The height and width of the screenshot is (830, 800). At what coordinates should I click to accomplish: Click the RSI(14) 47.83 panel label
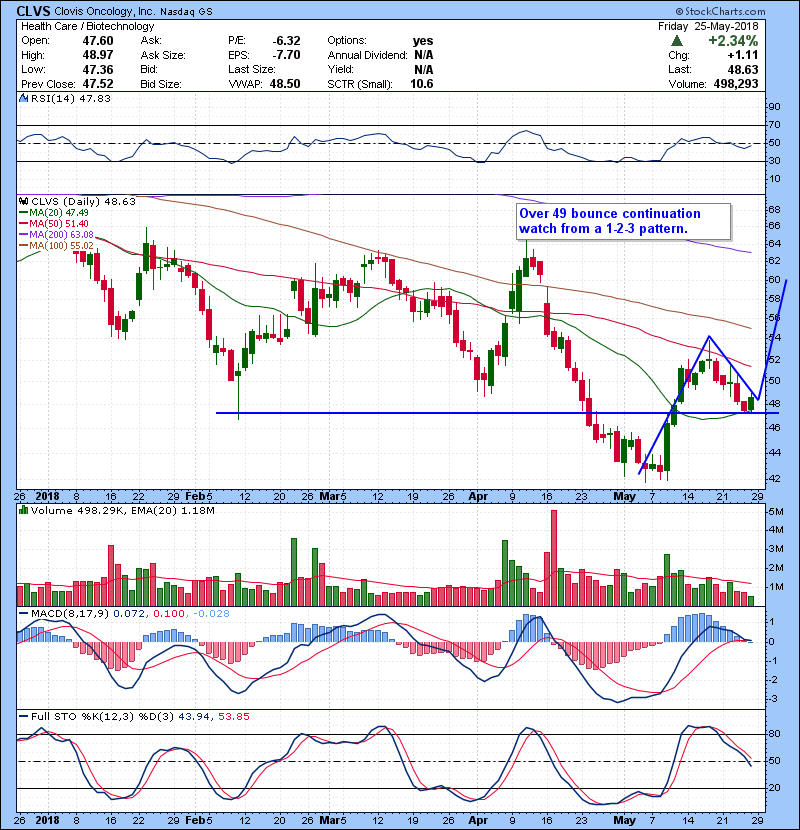click(x=71, y=98)
